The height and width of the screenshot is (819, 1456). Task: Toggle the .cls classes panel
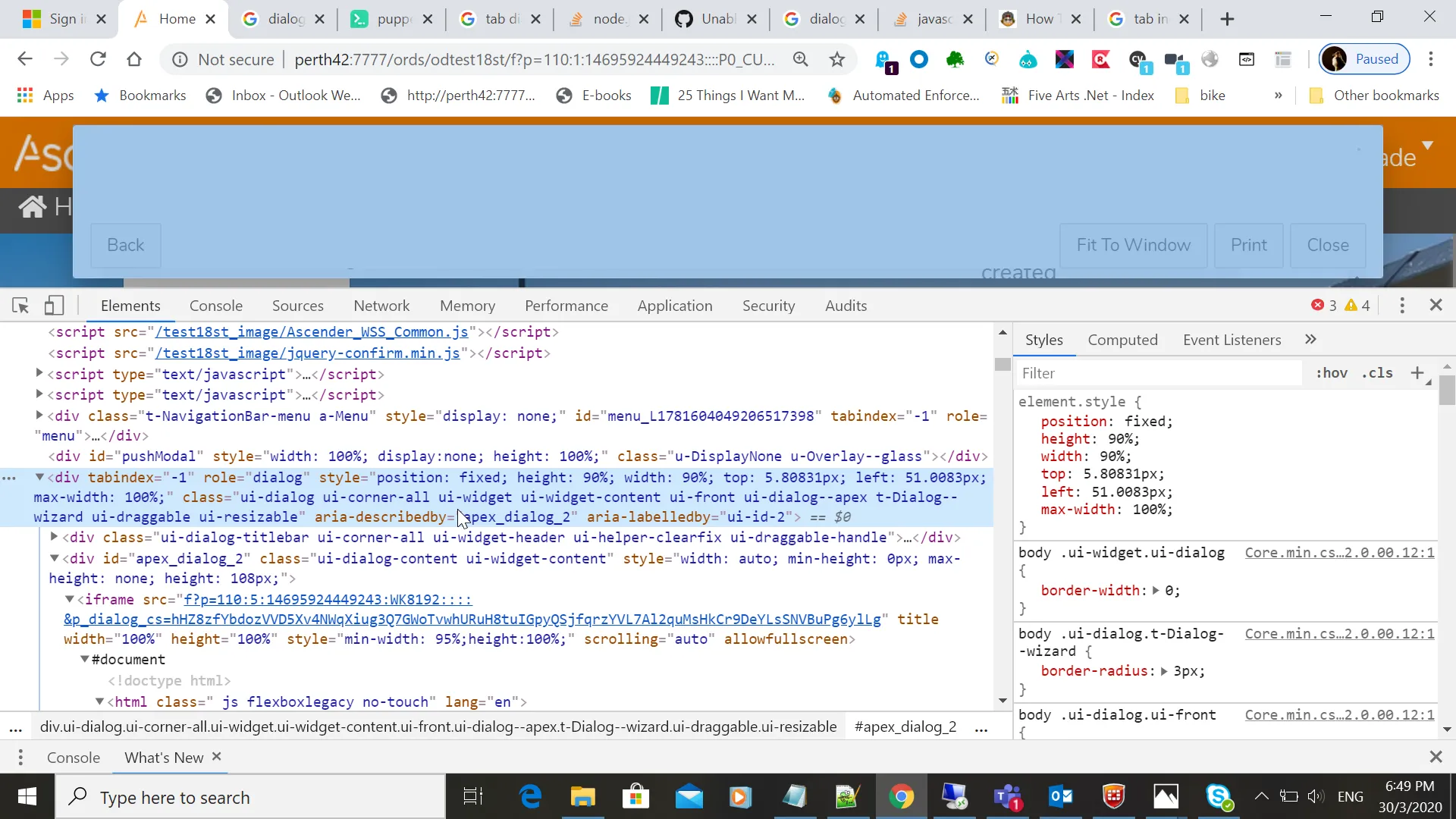1377,373
